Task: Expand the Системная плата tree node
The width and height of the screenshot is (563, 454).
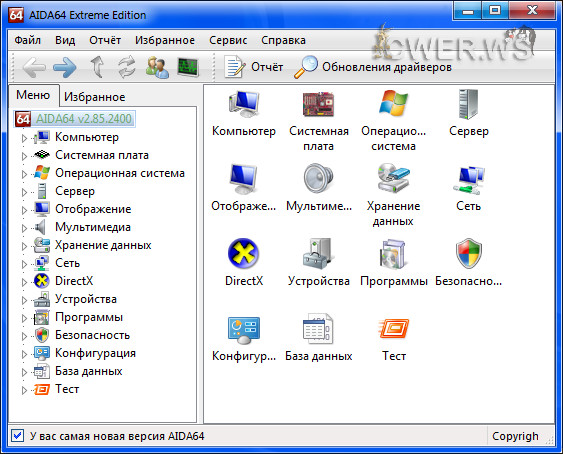Action: point(24,156)
